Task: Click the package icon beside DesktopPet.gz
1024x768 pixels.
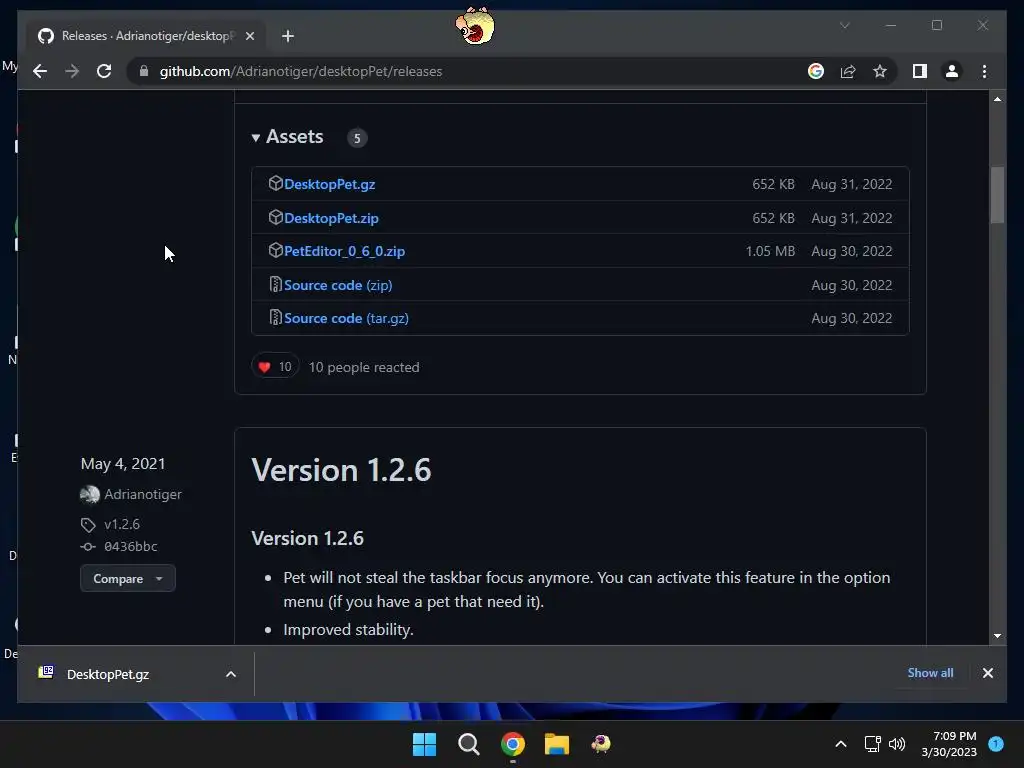Action: [x=276, y=184]
